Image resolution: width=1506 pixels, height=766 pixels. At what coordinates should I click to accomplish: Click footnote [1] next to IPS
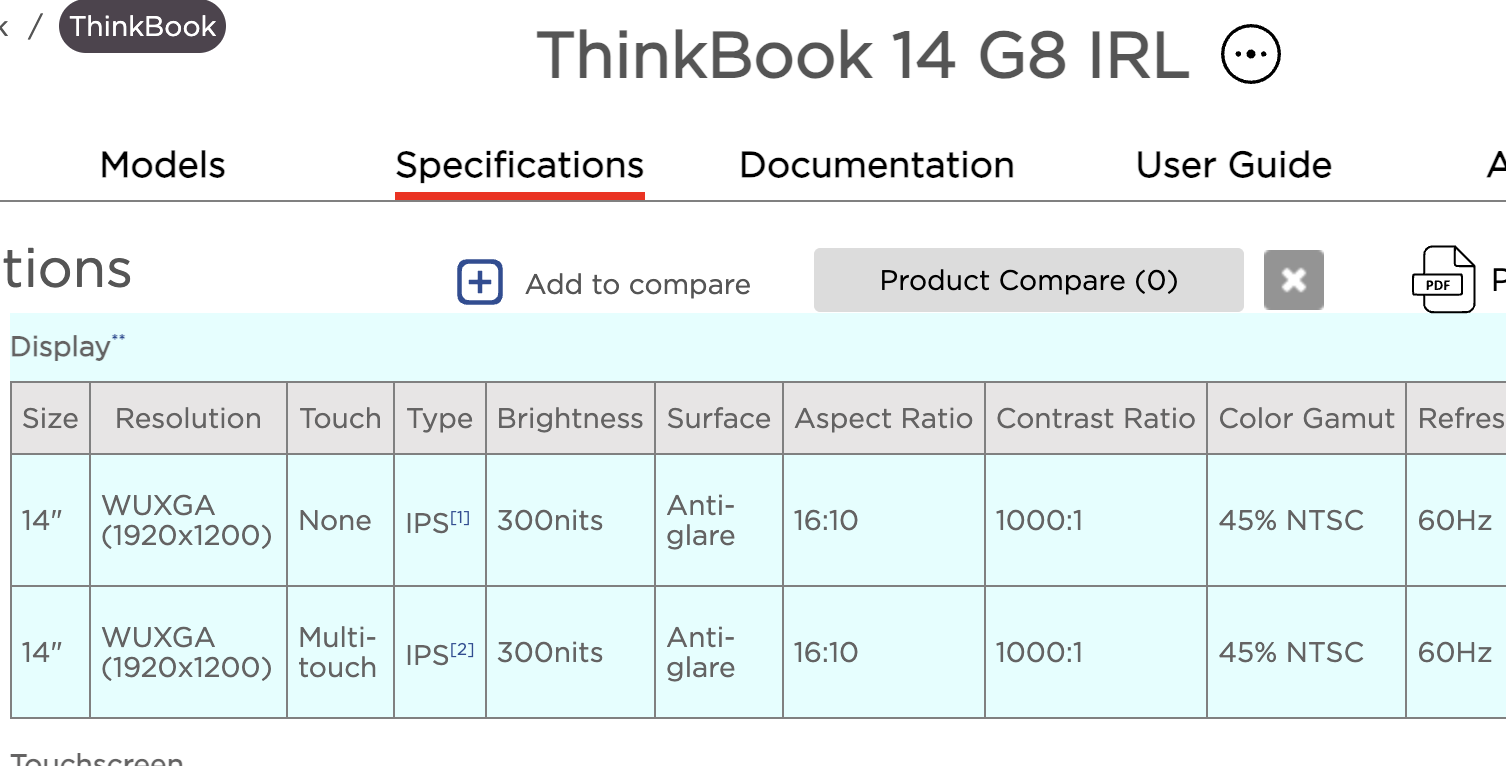pyautogui.click(x=460, y=517)
